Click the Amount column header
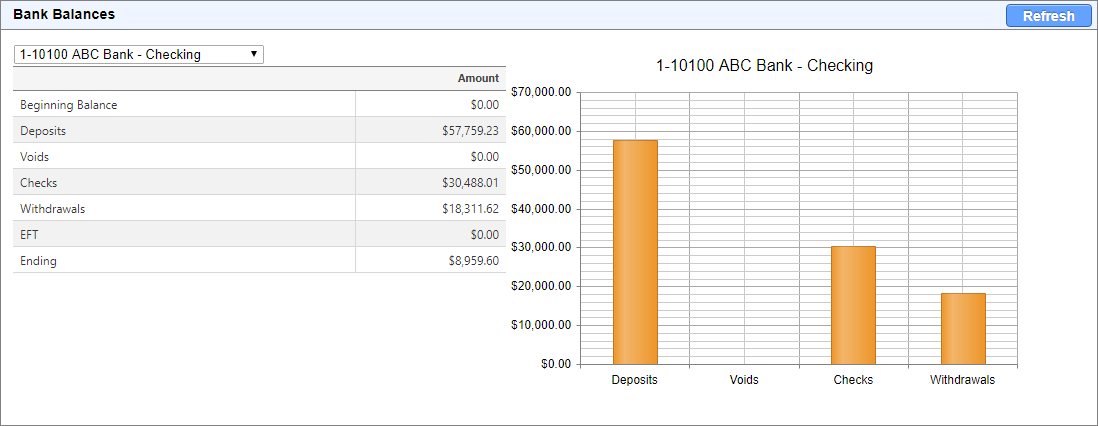Image resolution: width=1098 pixels, height=426 pixels. (x=478, y=78)
